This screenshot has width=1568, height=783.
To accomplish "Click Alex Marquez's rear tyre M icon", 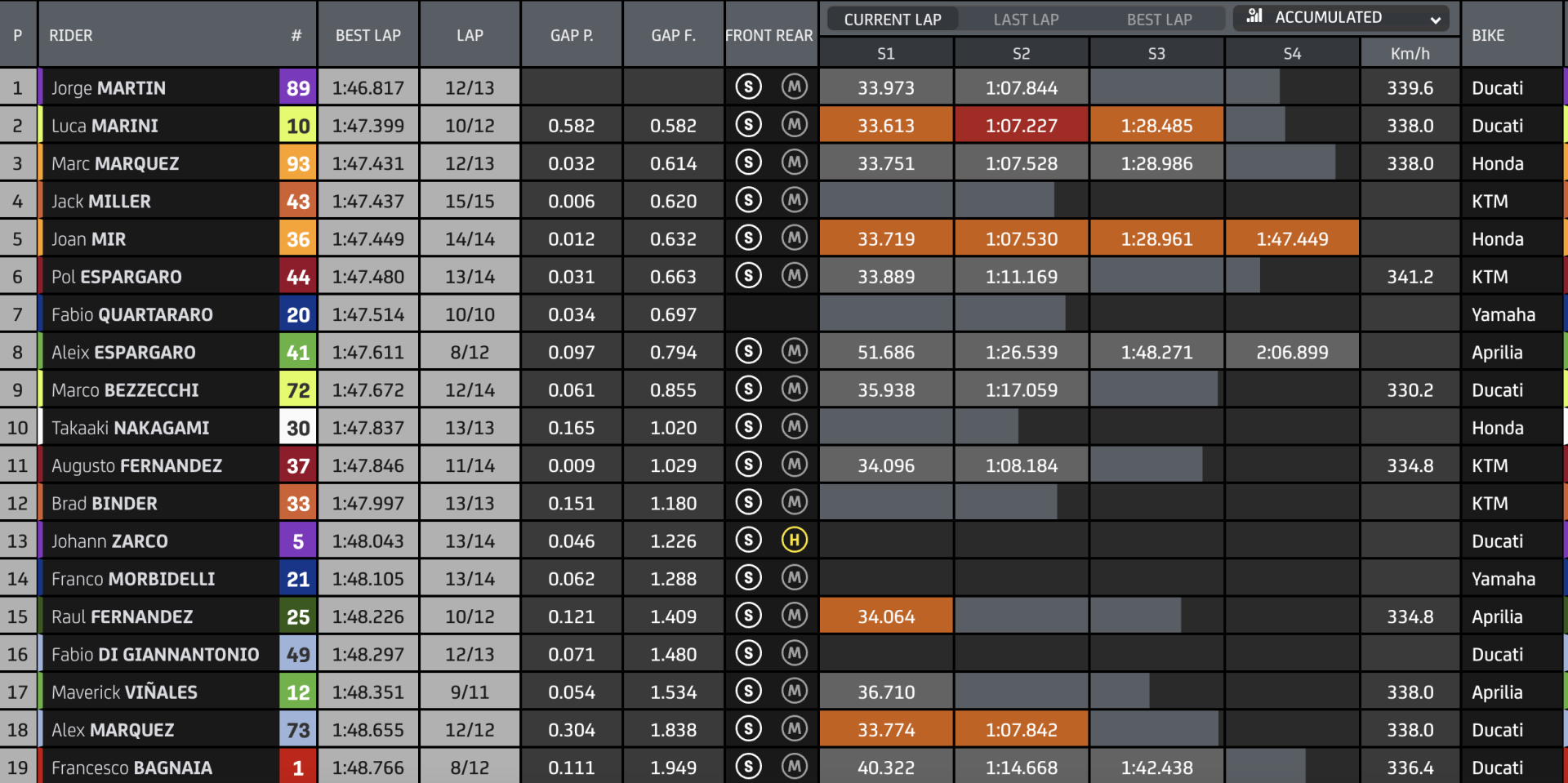I will [x=794, y=729].
